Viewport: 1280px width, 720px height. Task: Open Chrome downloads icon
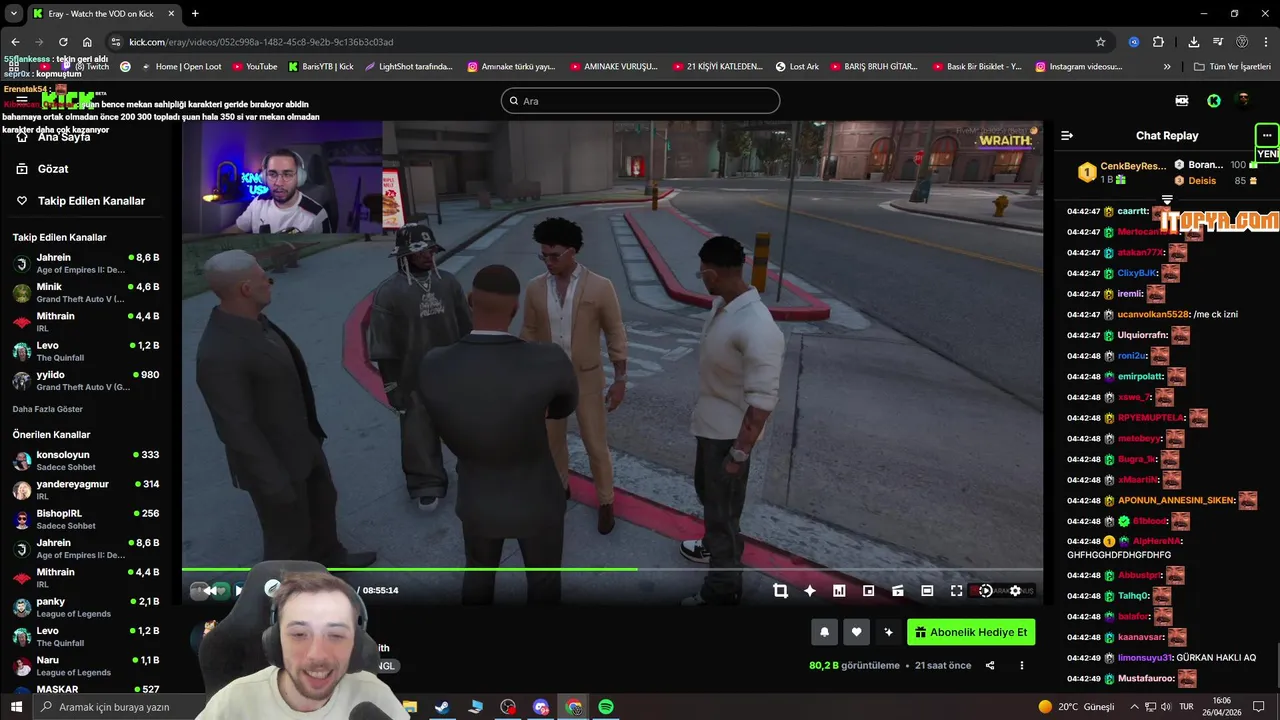click(x=1193, y=42)
